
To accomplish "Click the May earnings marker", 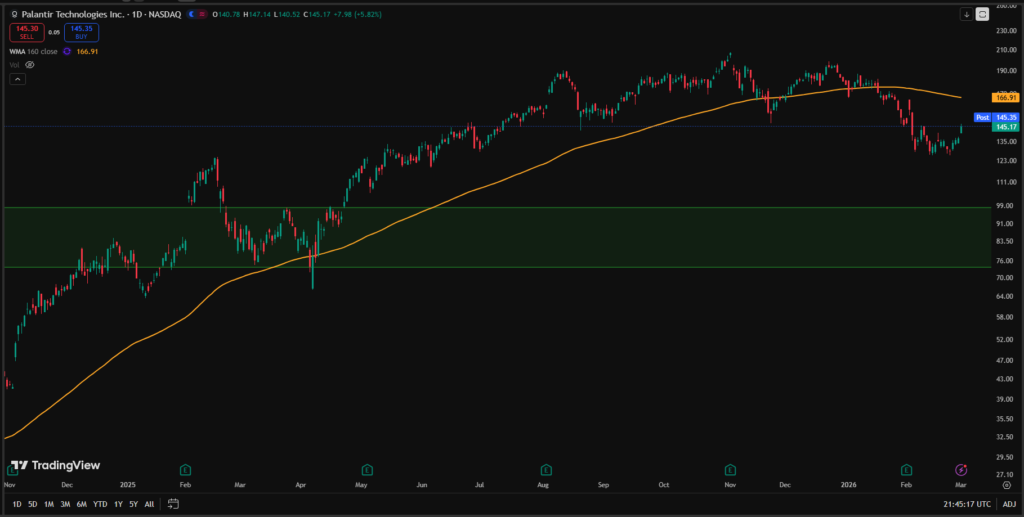I will point(368,469).
